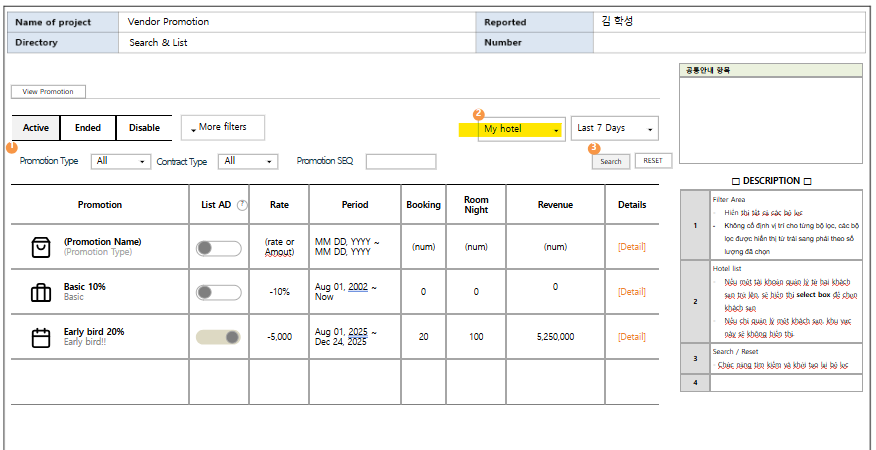Image resolution: width=876 pixels, height=450 pixels.
Task: Click the shopping bag promotion icon
Action: click(x=41, y=247)
